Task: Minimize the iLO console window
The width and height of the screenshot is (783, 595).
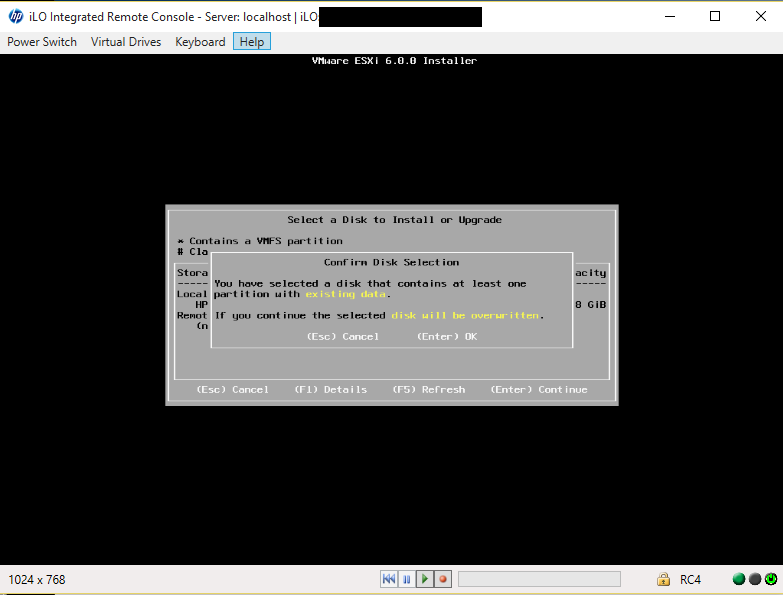Action: click(x=670, y=16)
